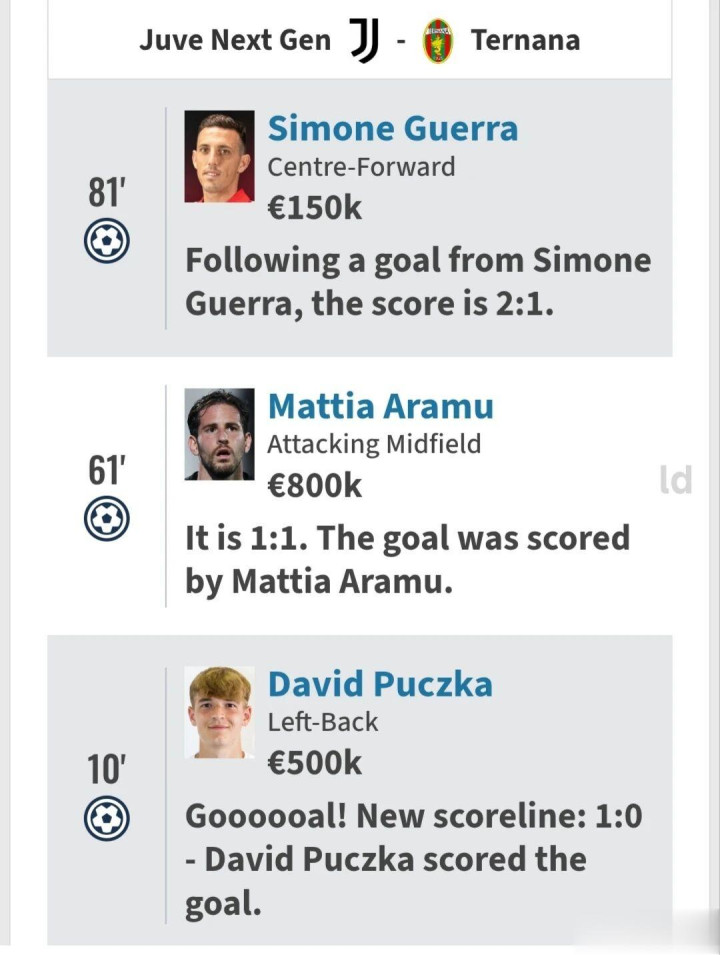Open Mattia Aramu's player photo
The image size is (720, 955).
tap(219, 435)
